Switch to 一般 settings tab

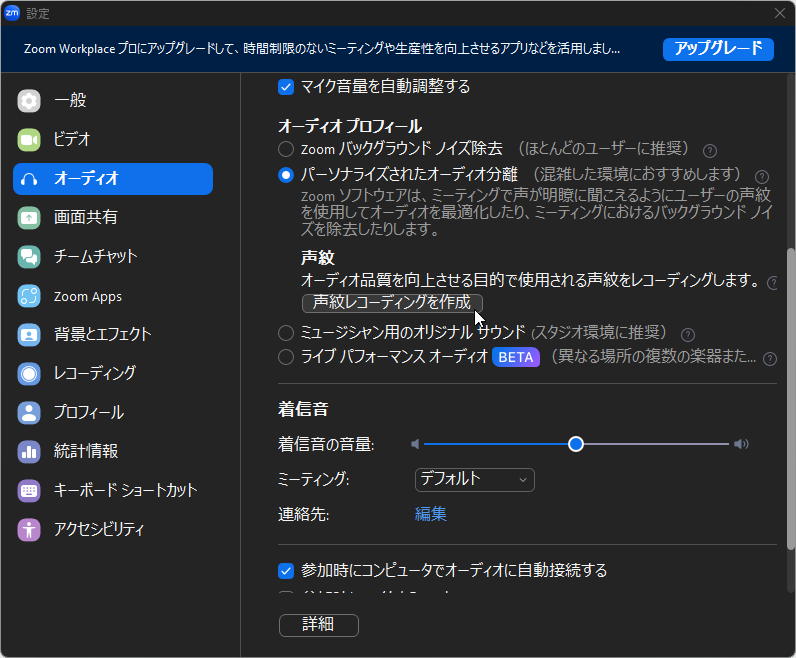(x=113, y=101)
